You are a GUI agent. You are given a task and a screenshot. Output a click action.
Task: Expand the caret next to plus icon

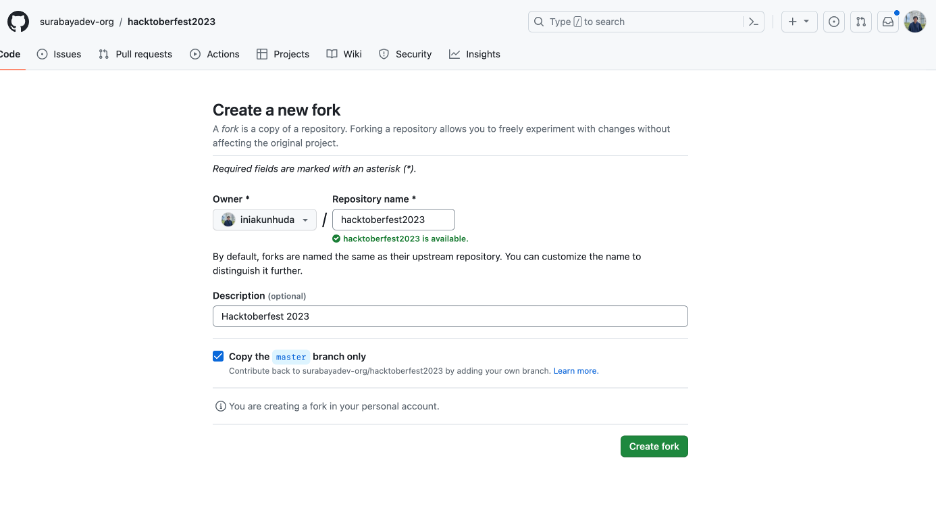pos(806,22)
